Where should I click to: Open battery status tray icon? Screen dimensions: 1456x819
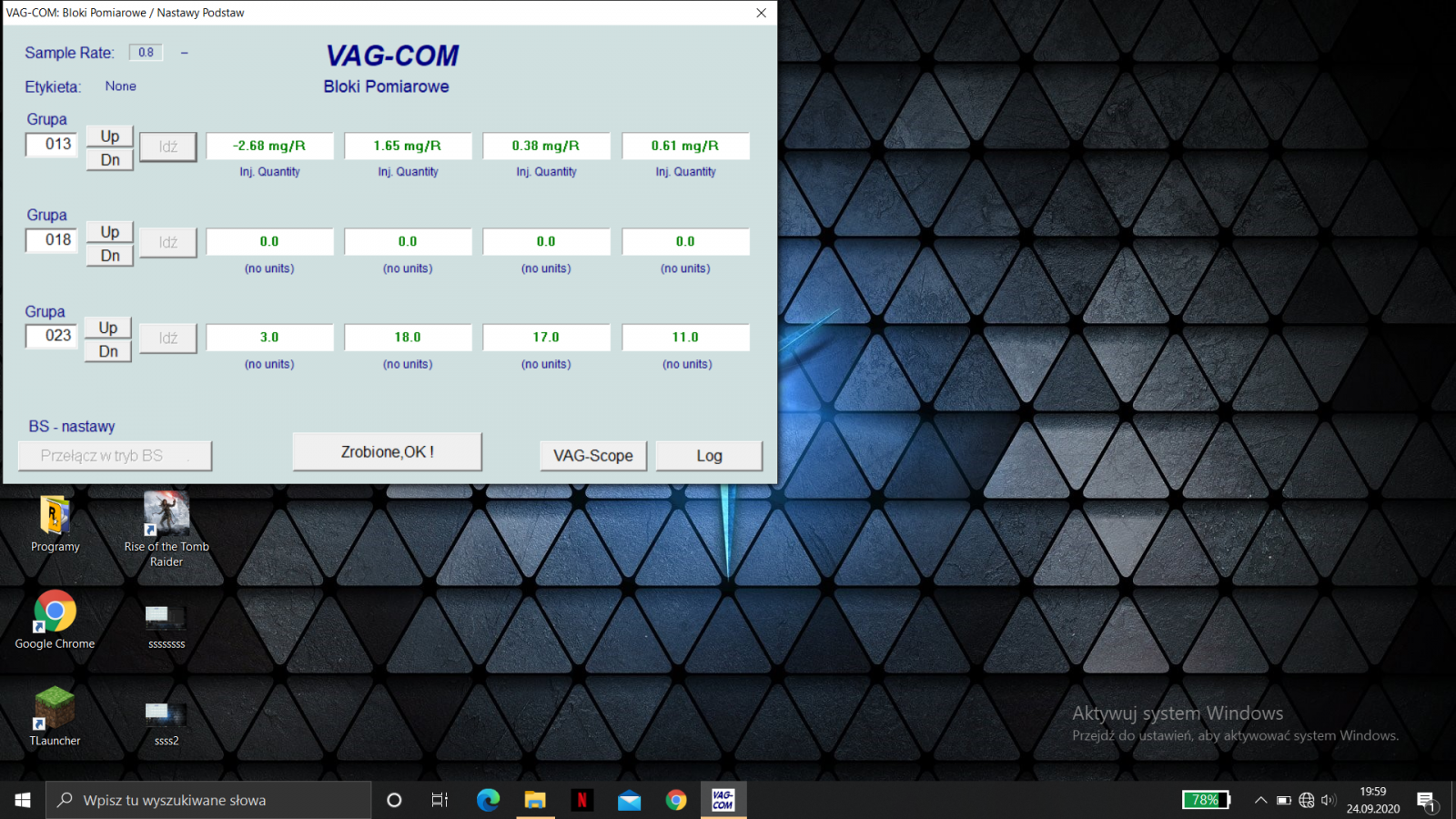1284,800
